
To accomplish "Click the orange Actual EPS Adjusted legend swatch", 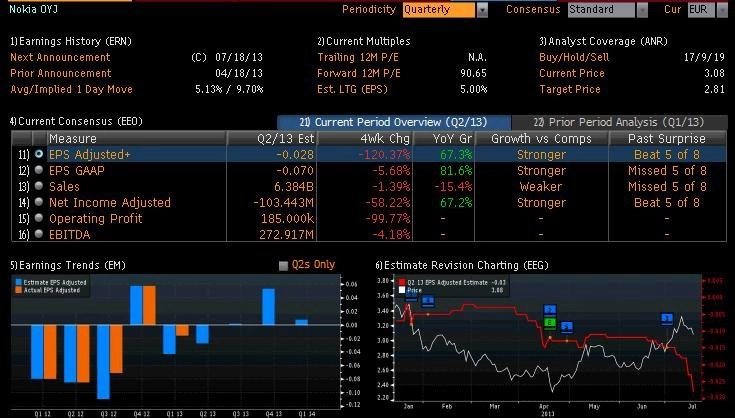I will (19, 290).
